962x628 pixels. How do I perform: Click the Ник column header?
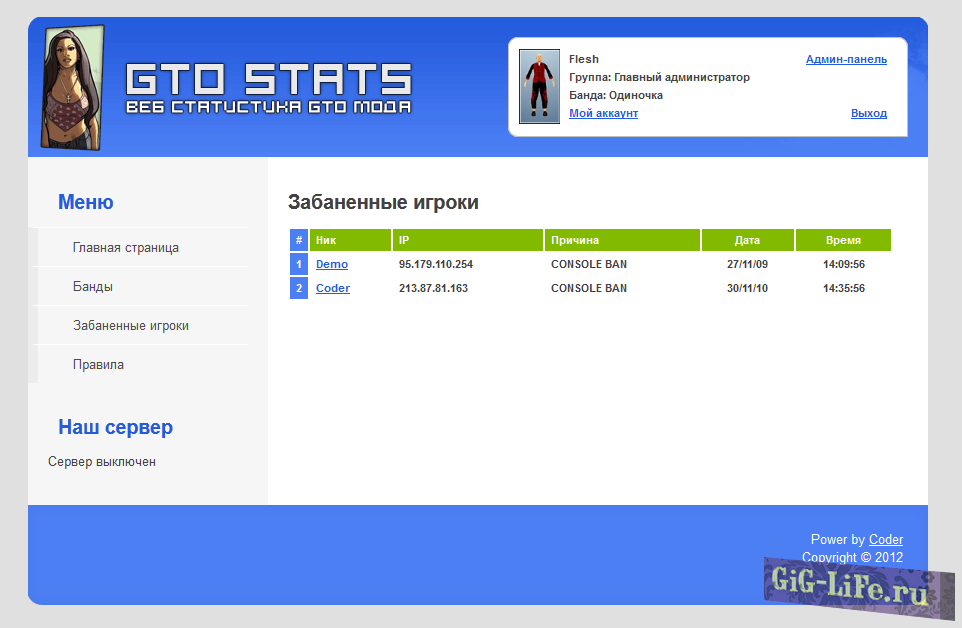[320, 240]
